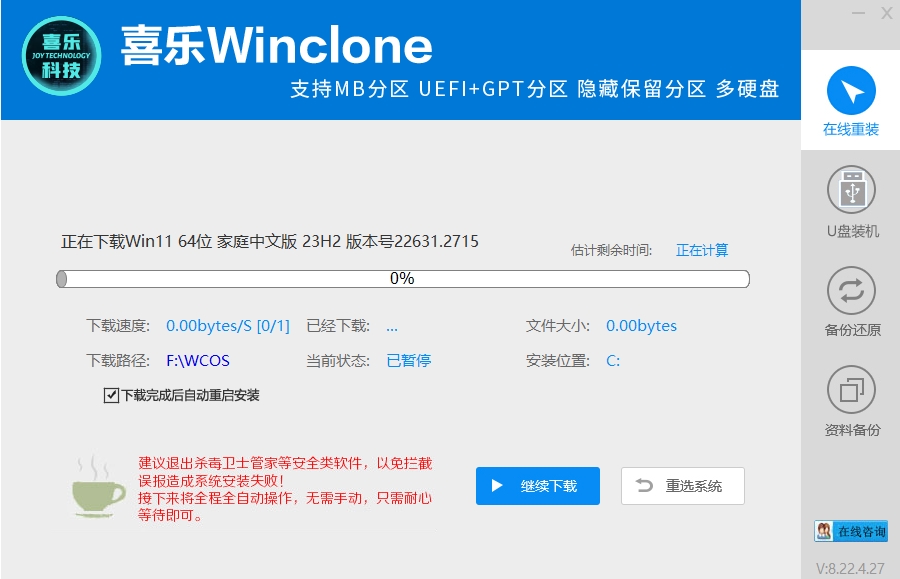Click the 重选系统 reselect system button
The width and height of the screenshot is (900, 579).
tap(682, 486)
